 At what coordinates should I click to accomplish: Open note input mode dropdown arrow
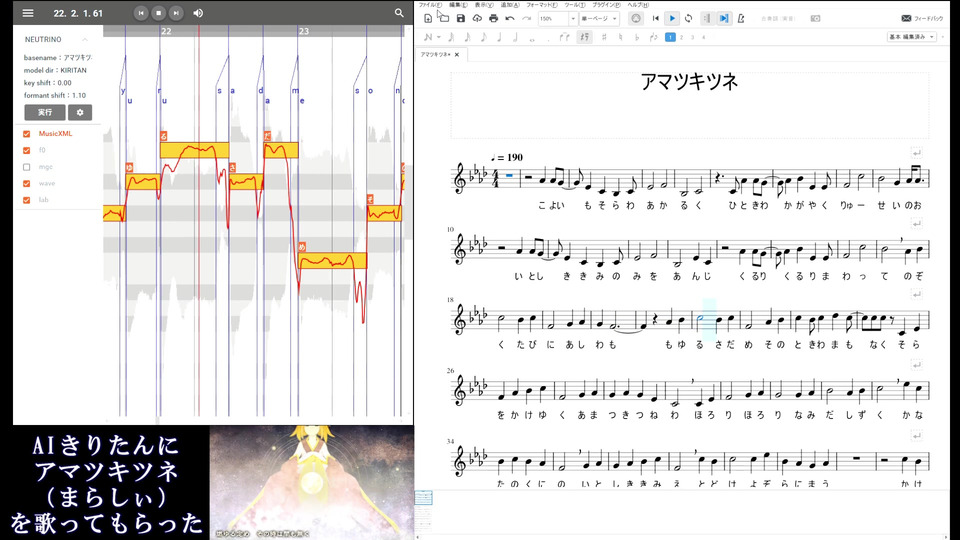438,37
